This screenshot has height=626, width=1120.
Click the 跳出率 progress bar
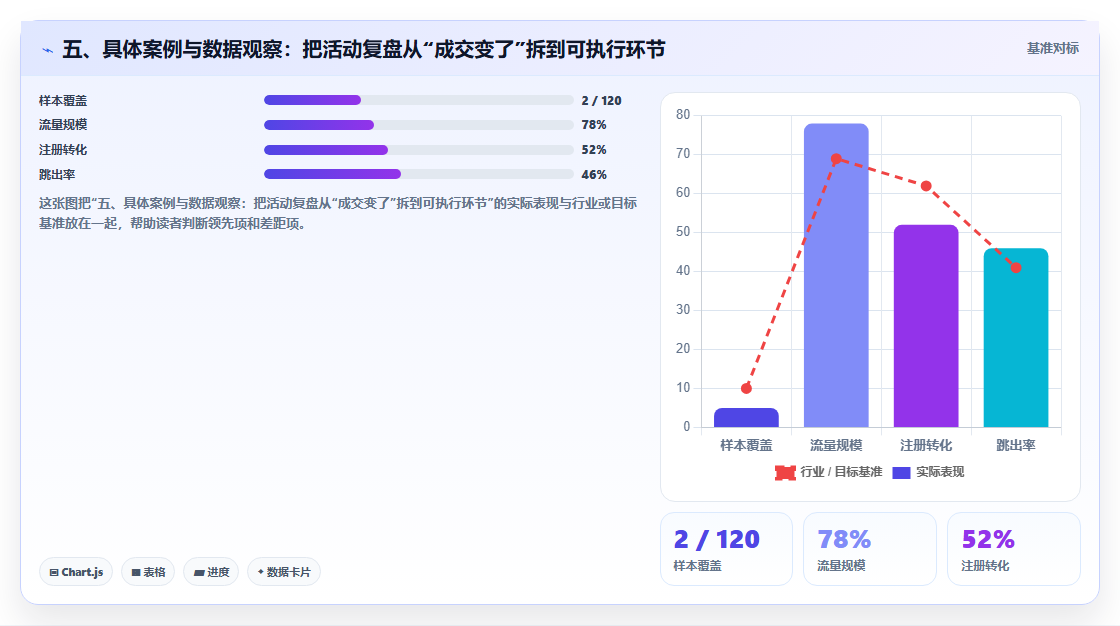419,174
